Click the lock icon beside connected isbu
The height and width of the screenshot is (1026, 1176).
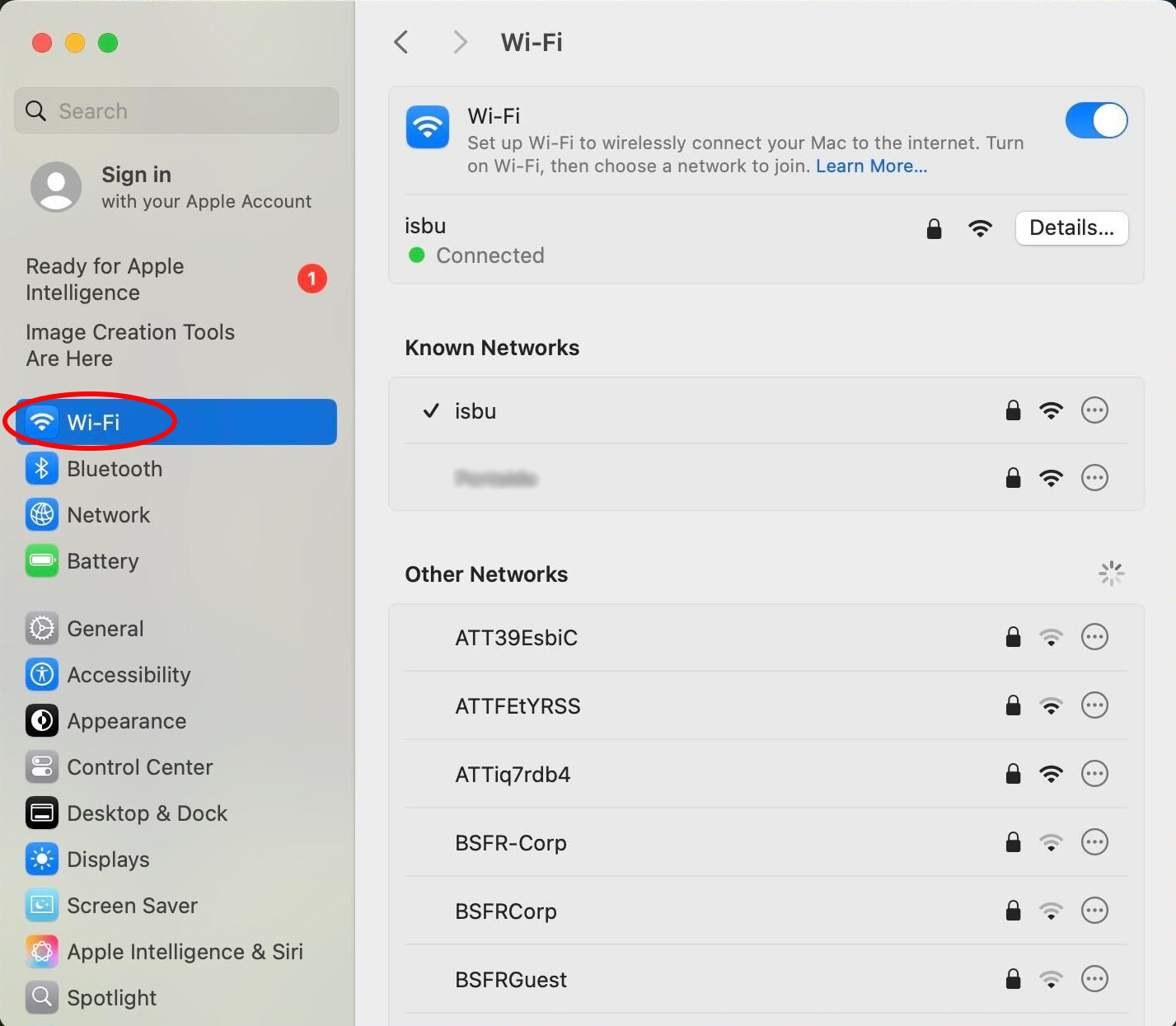coord(934,228)
